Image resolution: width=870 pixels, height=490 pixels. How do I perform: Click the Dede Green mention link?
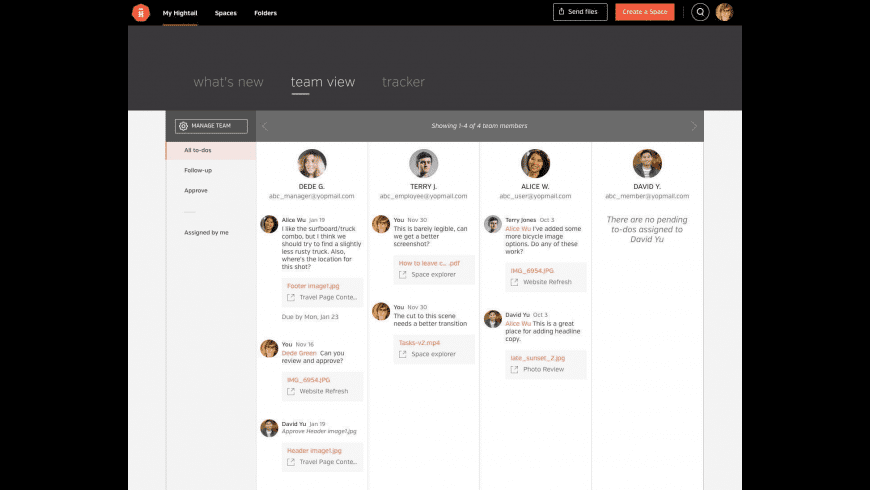pyautogui.click(x=299, y=353)
